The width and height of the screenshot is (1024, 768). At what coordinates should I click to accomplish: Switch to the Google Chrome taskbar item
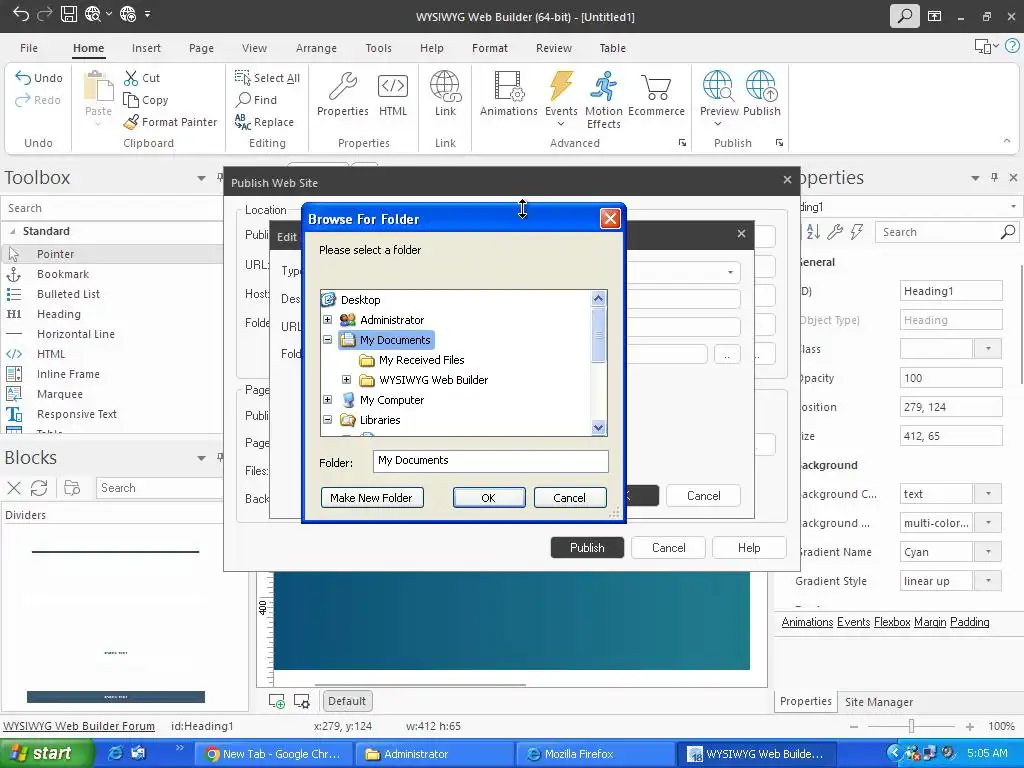[274, 754]
